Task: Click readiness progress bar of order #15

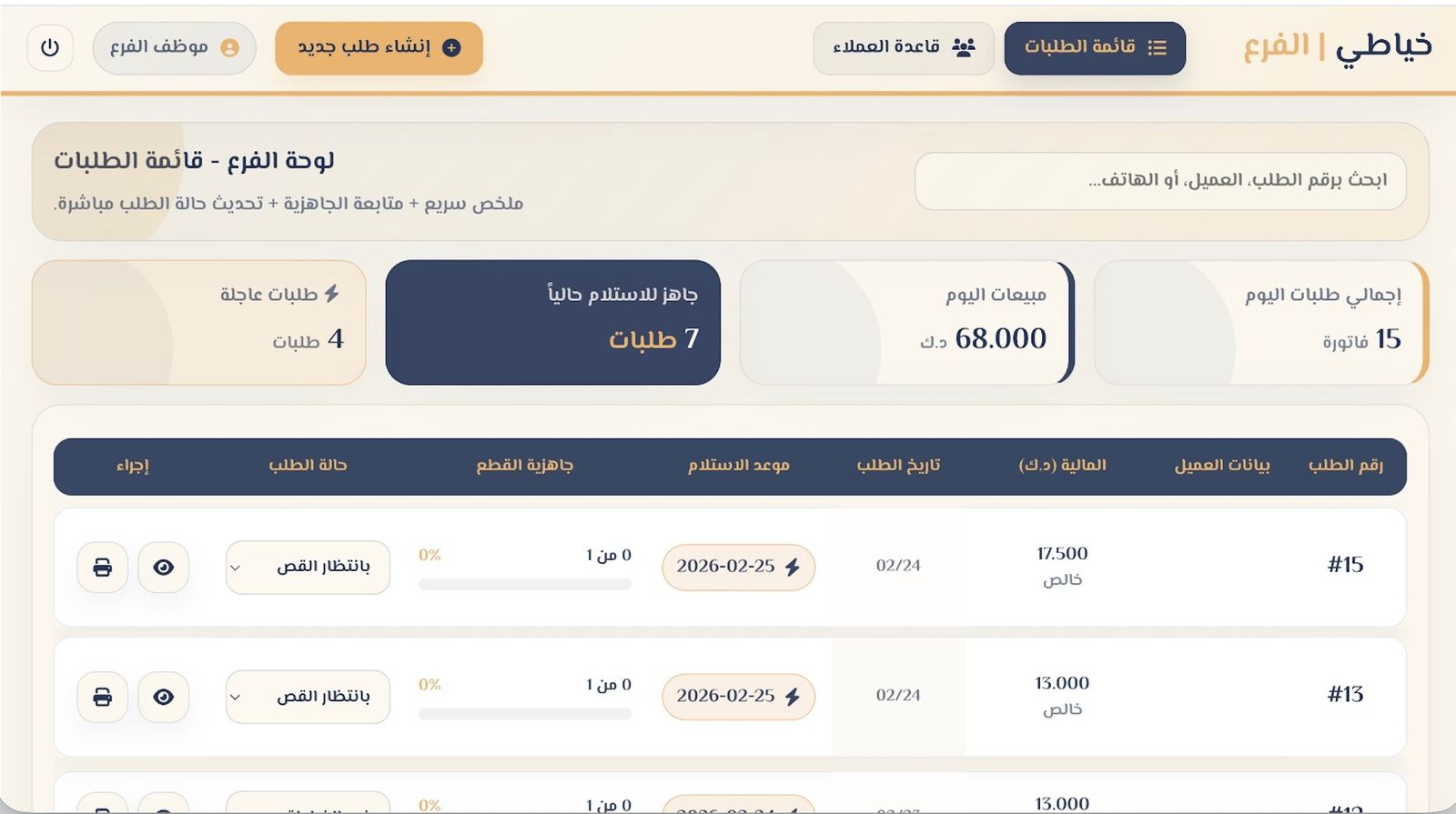Action: point(525,585)
